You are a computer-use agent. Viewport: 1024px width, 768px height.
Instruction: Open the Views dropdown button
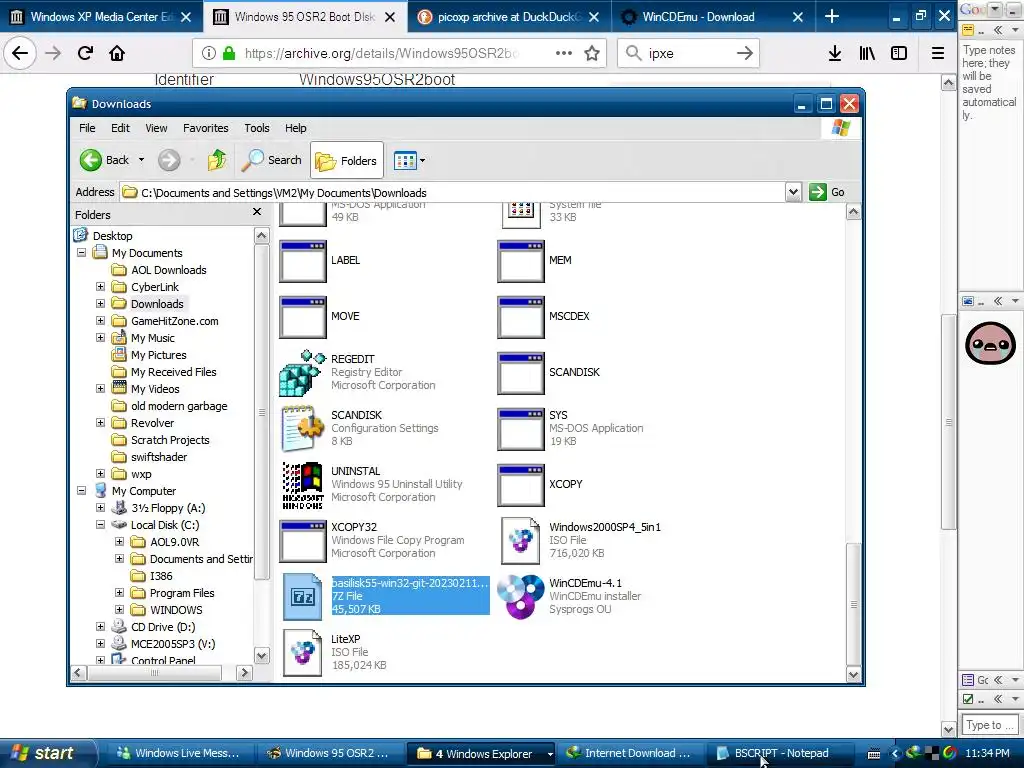point(409,161)
